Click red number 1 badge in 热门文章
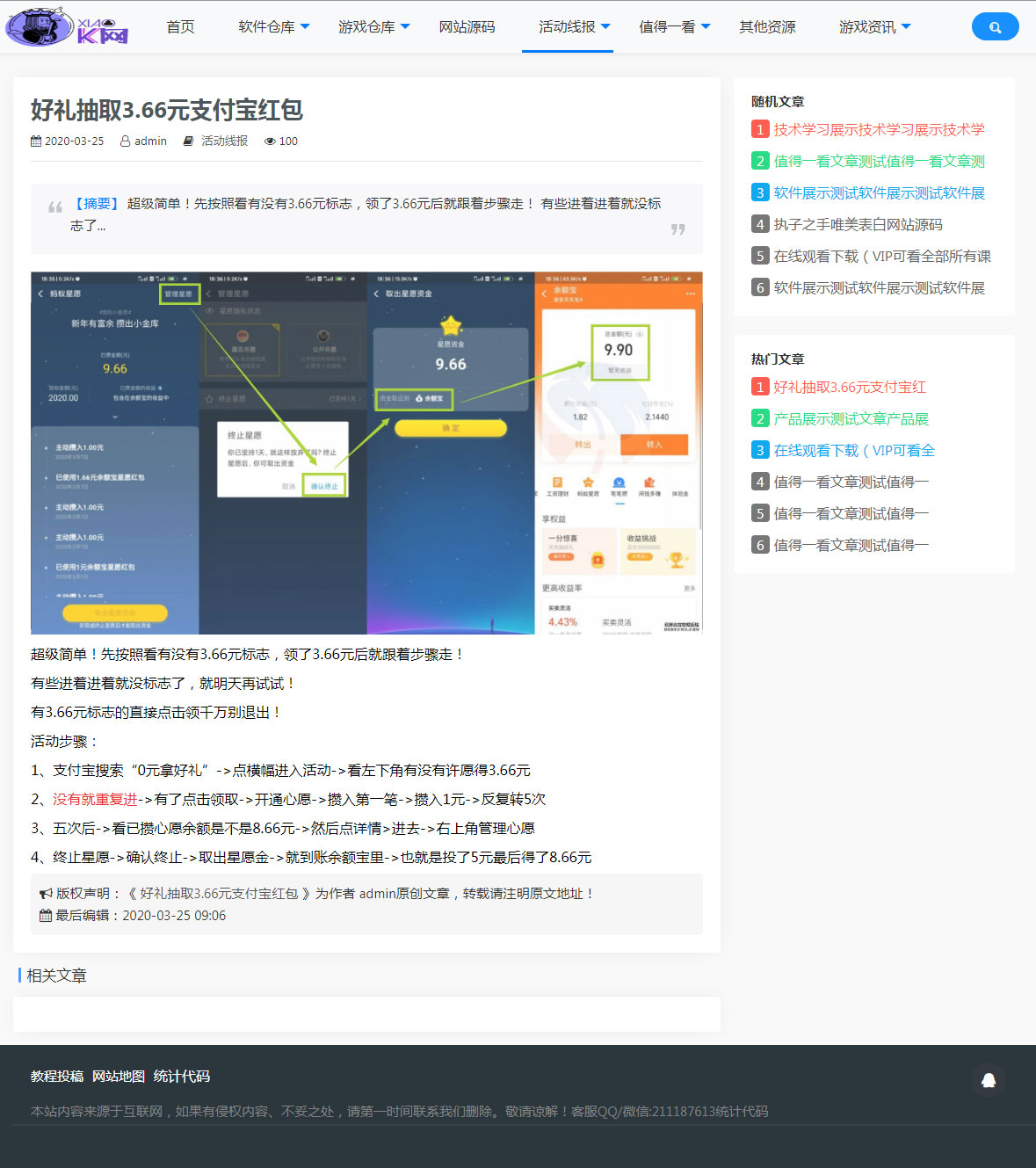The image size is (1036, 1168). click(x=760, y=387)
